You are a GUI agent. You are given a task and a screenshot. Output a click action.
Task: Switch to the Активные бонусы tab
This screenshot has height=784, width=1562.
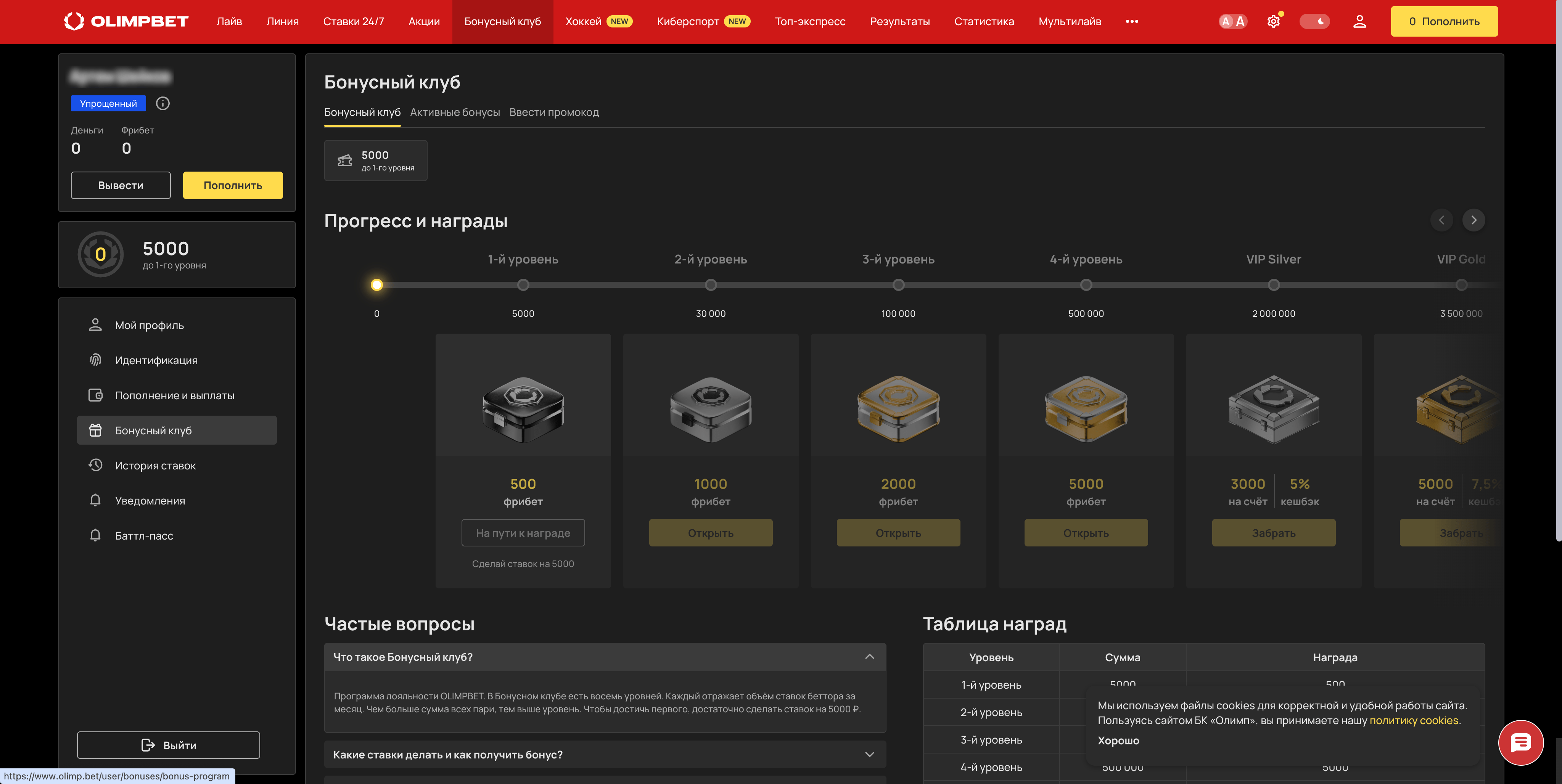455,112
